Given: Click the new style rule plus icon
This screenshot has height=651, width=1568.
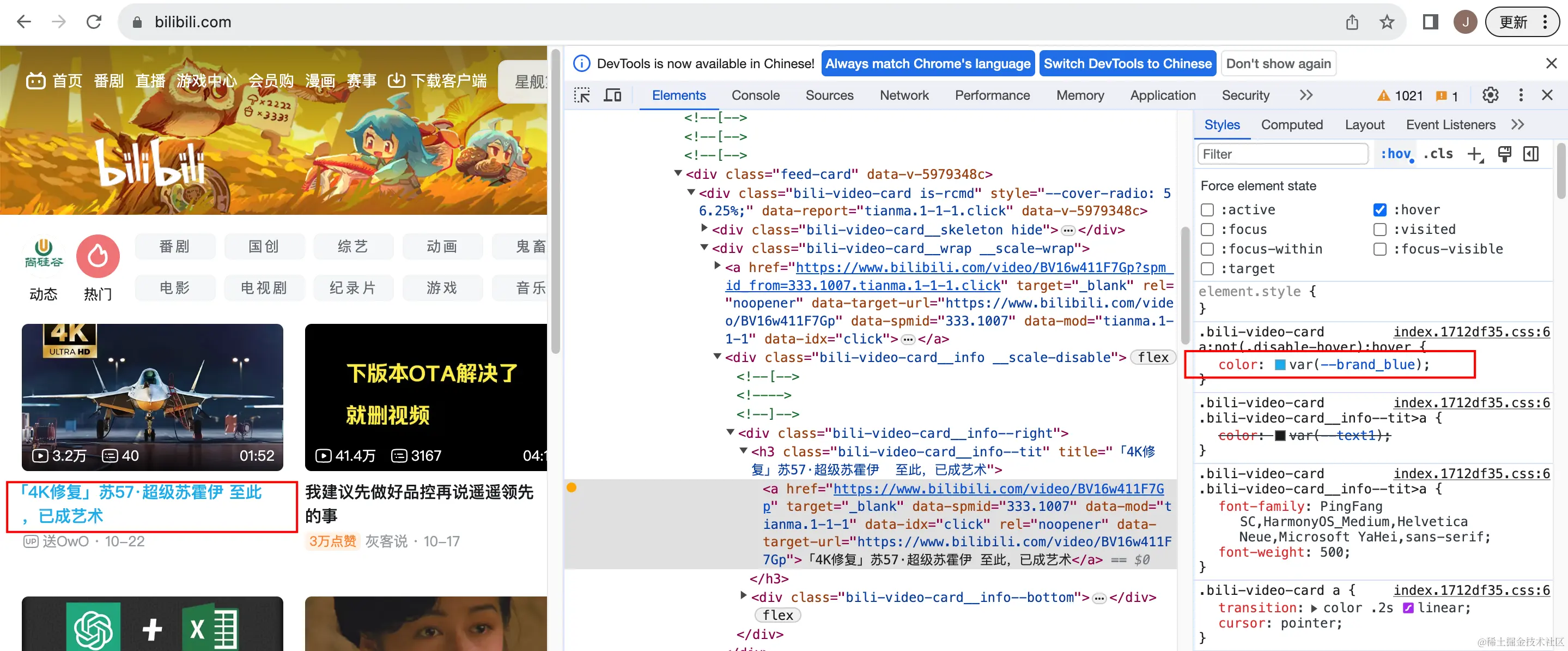Looking at the screenshot, I should pyautogui.click(x=1474, y=154).
